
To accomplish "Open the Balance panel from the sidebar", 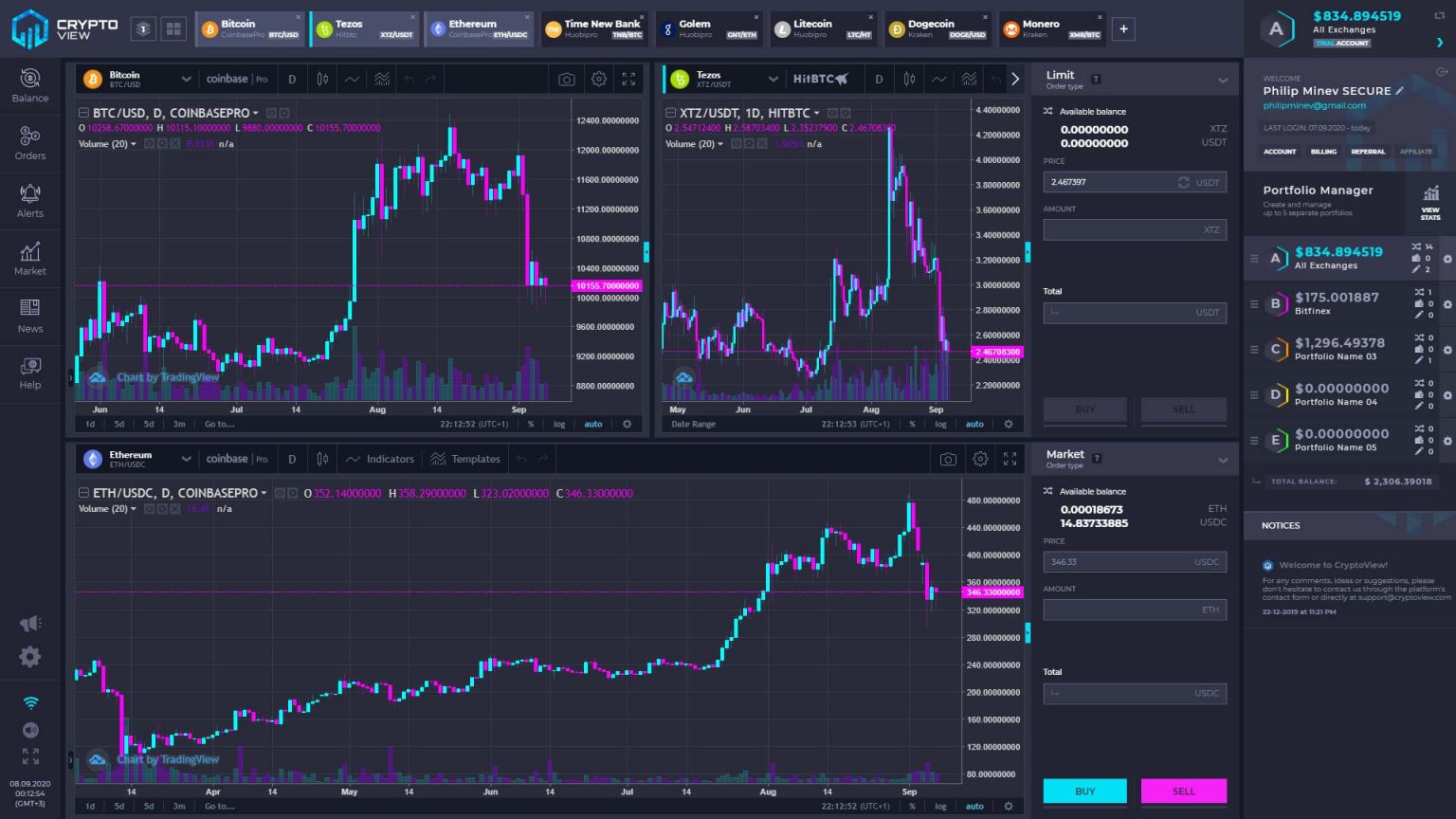I will pos(29,85).
